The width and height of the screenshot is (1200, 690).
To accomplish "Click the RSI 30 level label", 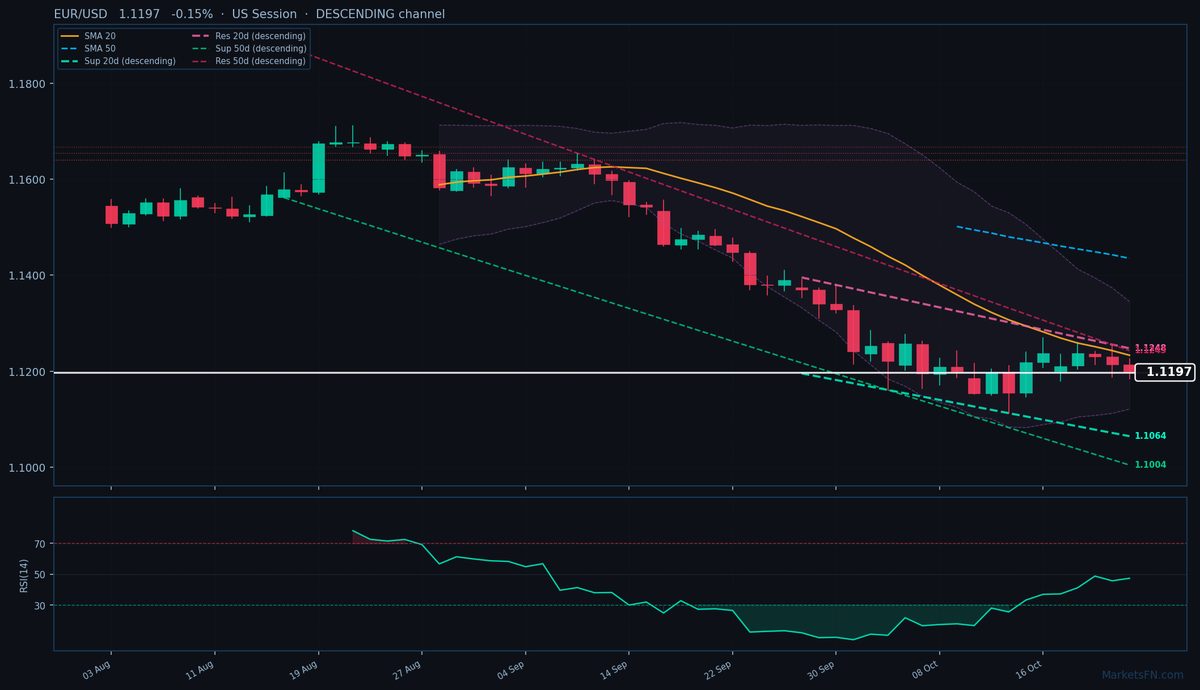I will (41, 606).
